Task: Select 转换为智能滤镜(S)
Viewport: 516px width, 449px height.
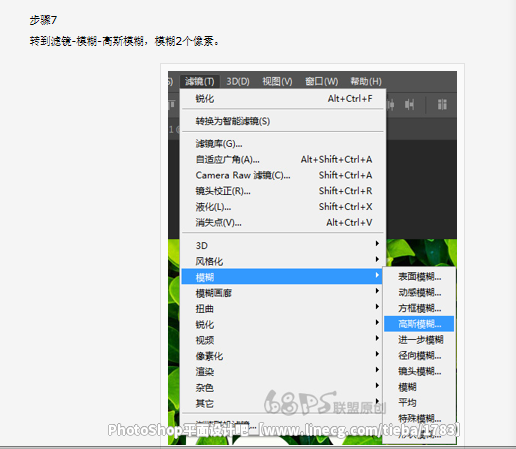Action: coord(283,121)
